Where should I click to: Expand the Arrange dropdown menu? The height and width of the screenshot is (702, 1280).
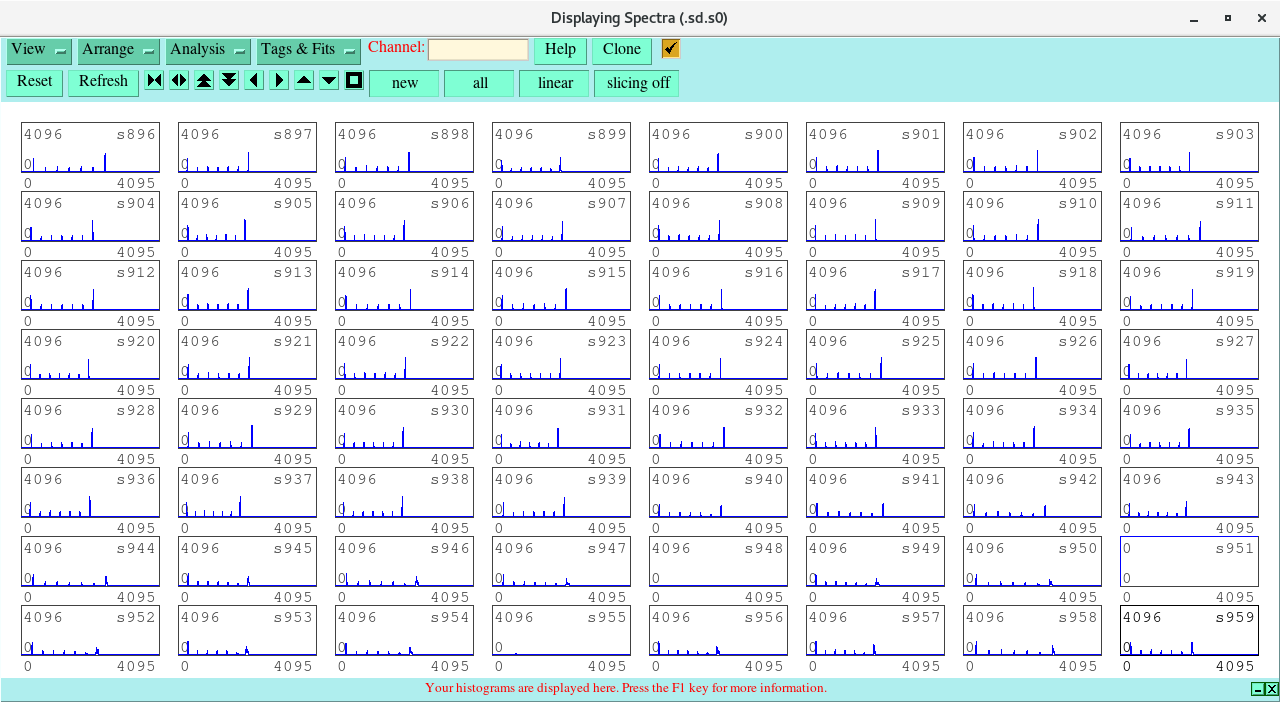(x=118, y=50)
